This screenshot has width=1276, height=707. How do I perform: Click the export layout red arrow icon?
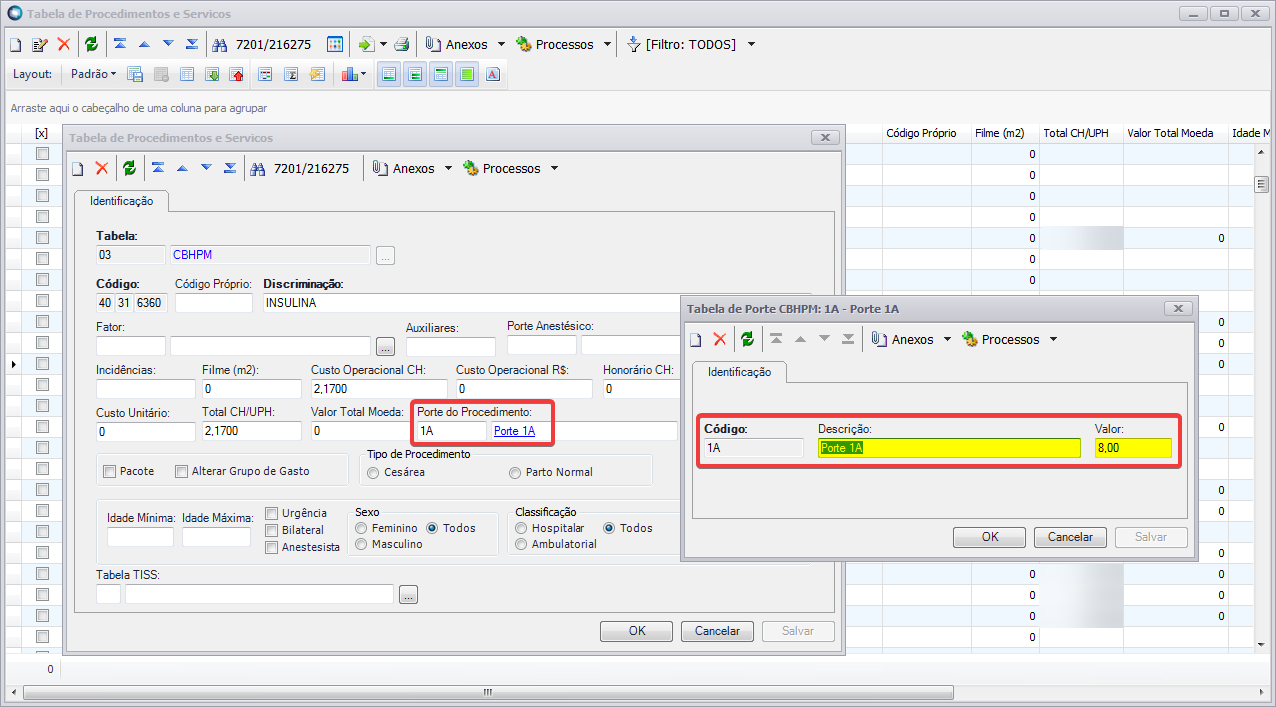point(237,74)
